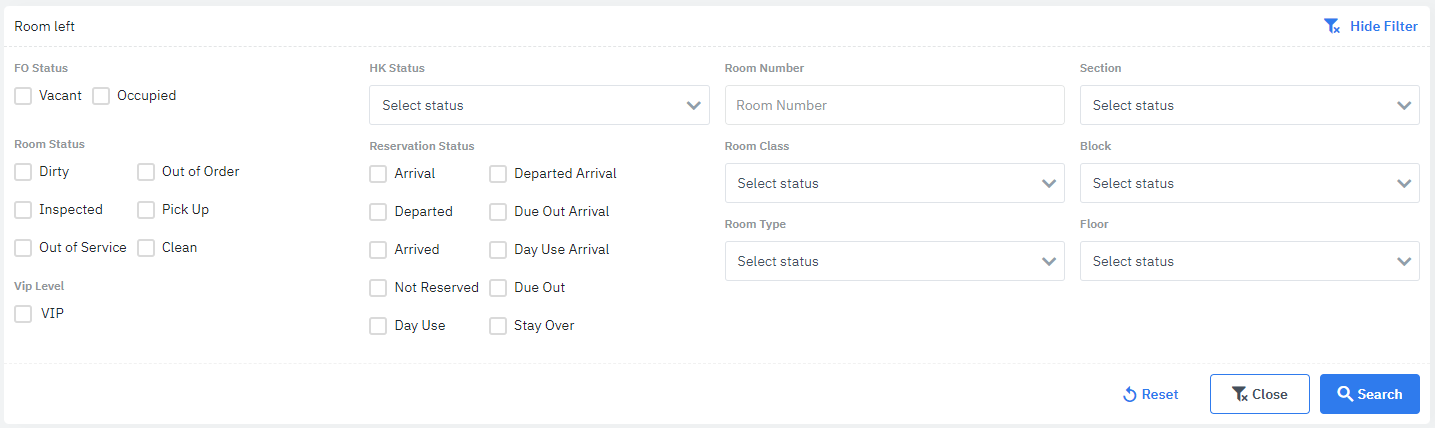
Task: Tick the Vacant checkbox
Action: click(x=23, y=96)
